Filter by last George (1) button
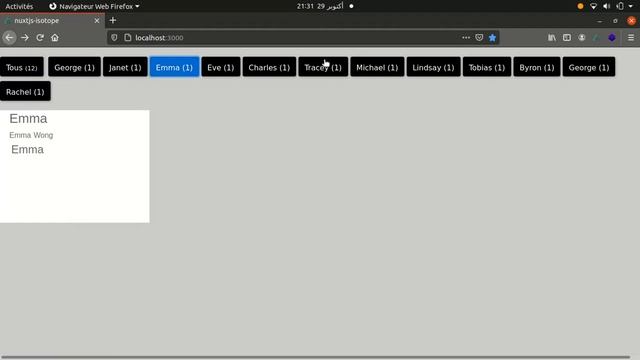 [589, 67]
